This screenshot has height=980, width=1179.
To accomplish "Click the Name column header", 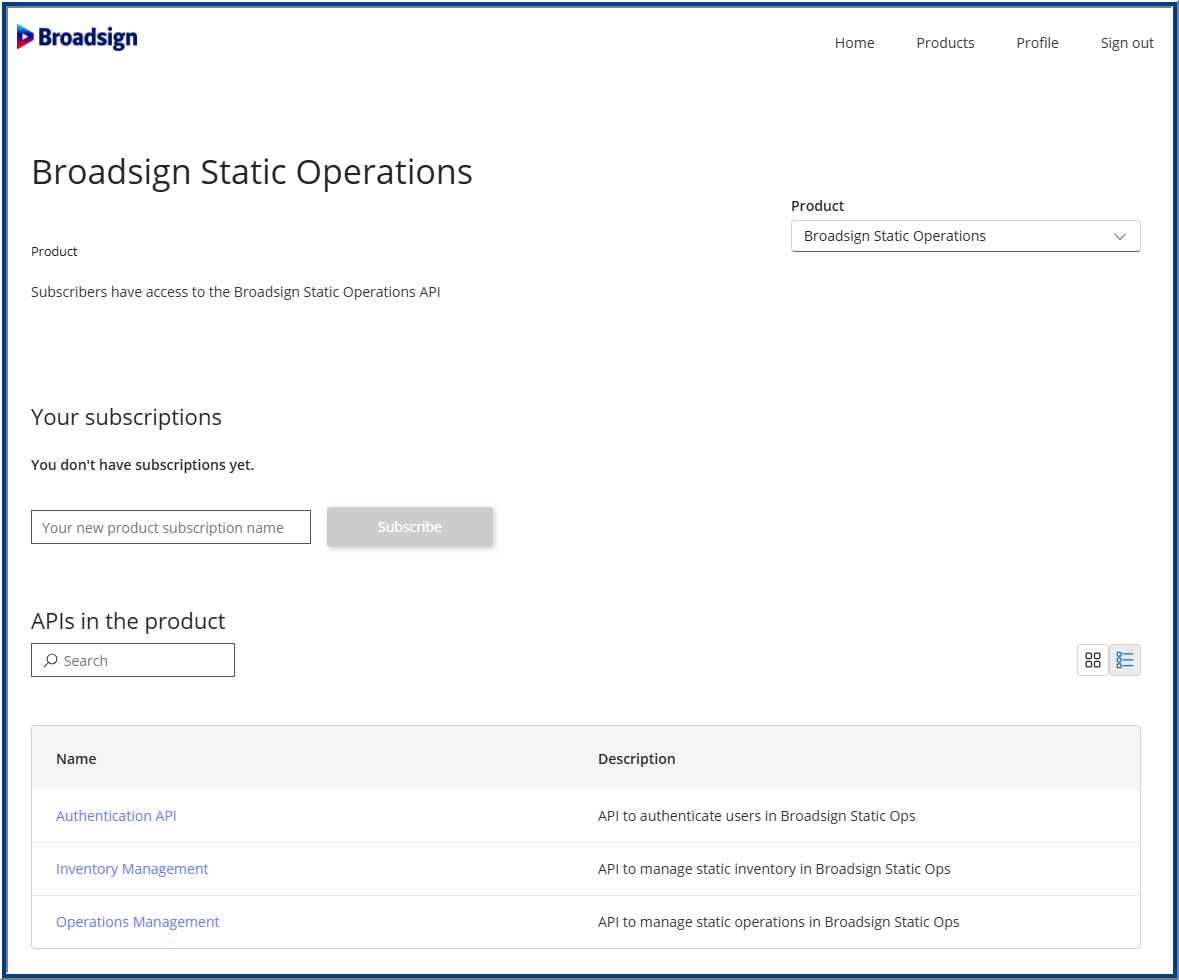I will 76,759.
